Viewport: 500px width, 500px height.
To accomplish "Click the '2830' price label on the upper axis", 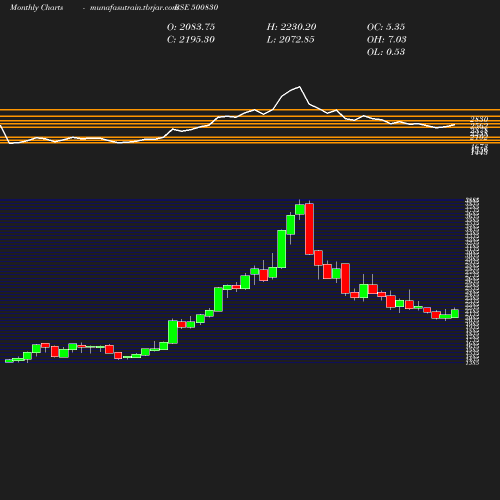I will tap(479, 119).
